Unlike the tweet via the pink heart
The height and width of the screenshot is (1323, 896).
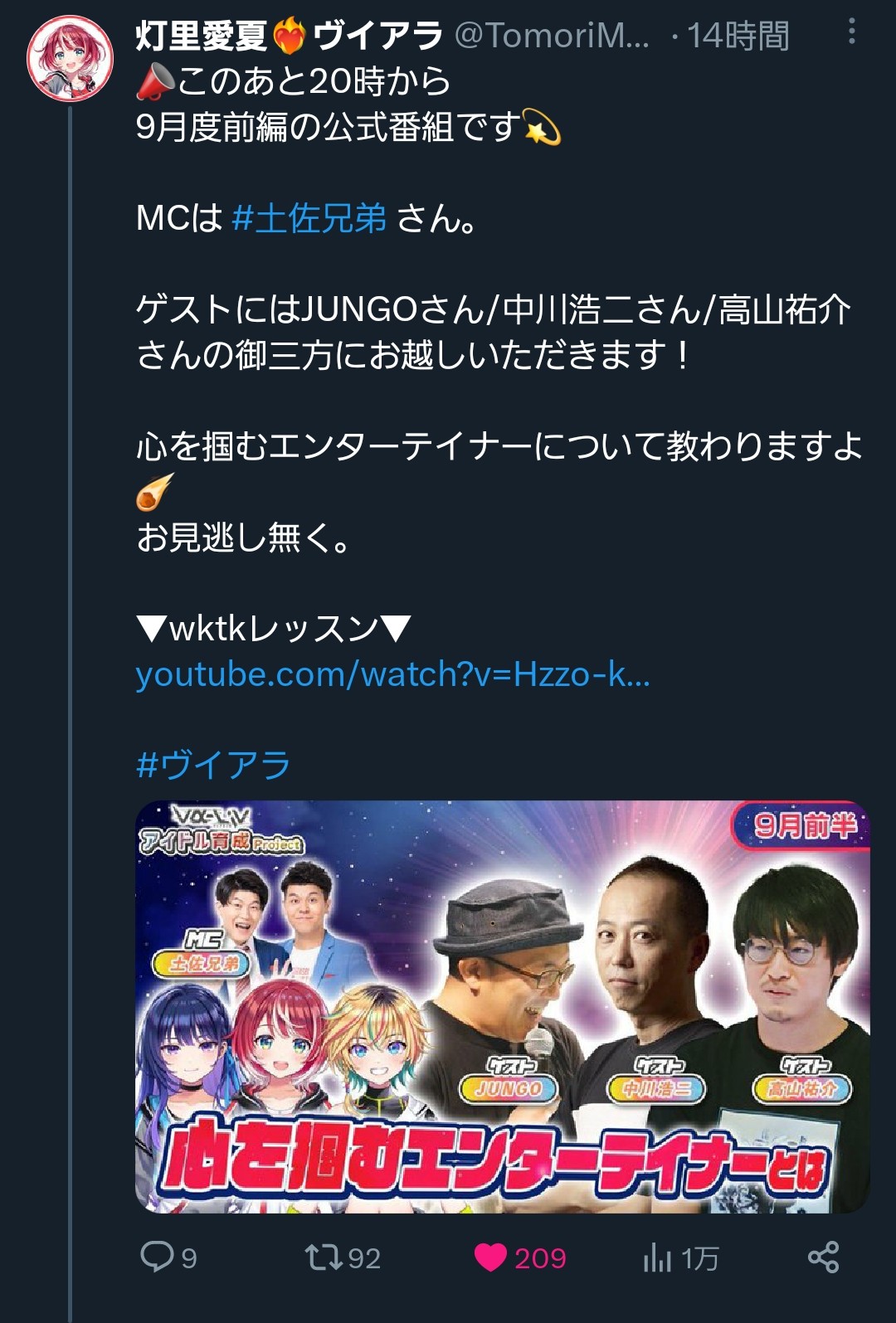coord(490,1257)
